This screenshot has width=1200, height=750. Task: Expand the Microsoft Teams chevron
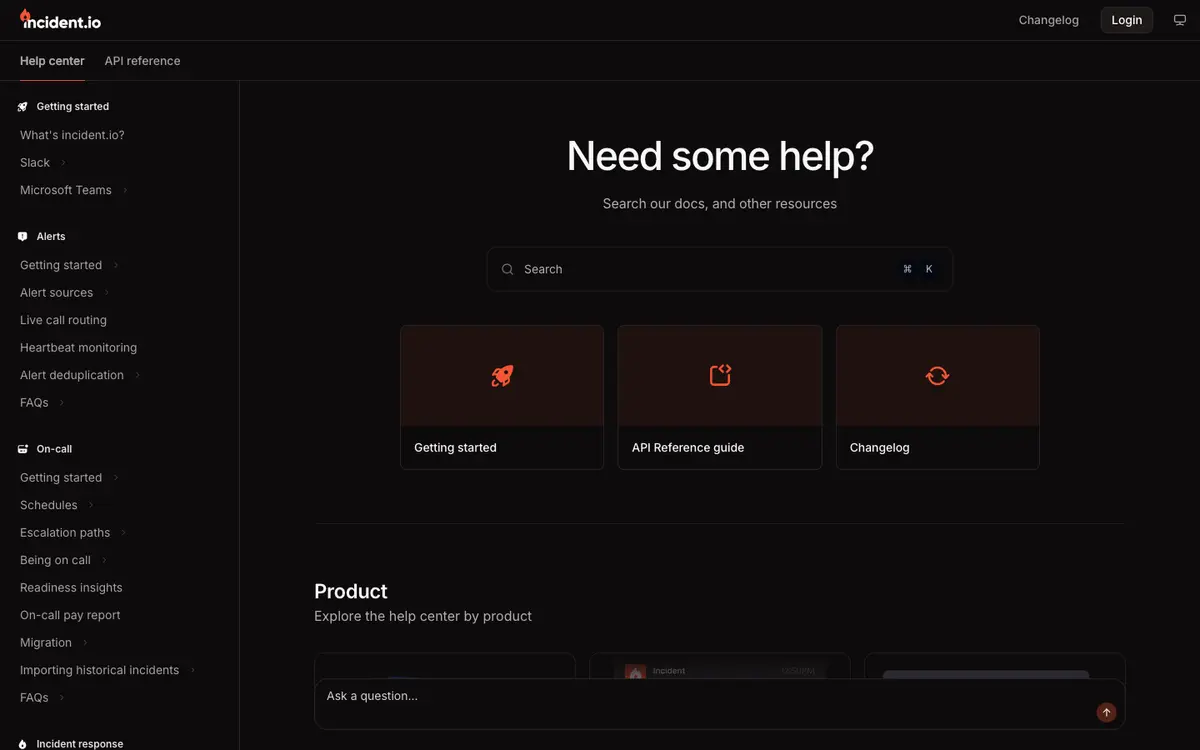pyautogui.click(x=125, y=190)
